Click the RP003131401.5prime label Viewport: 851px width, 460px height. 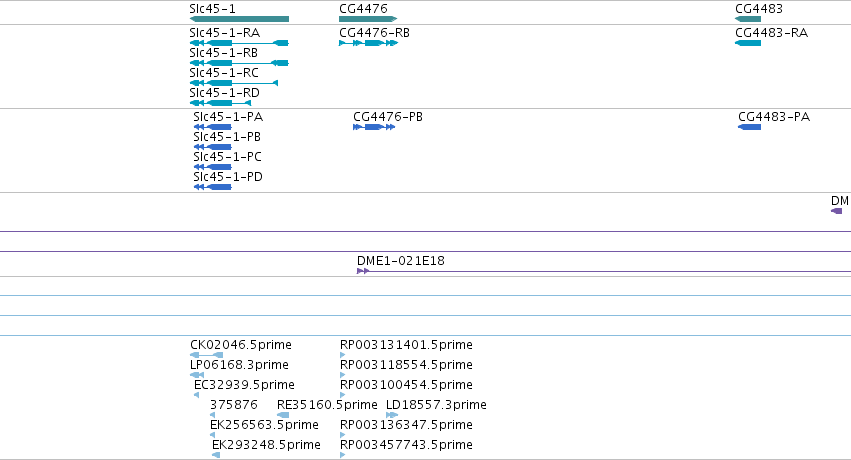coord(407,345)
